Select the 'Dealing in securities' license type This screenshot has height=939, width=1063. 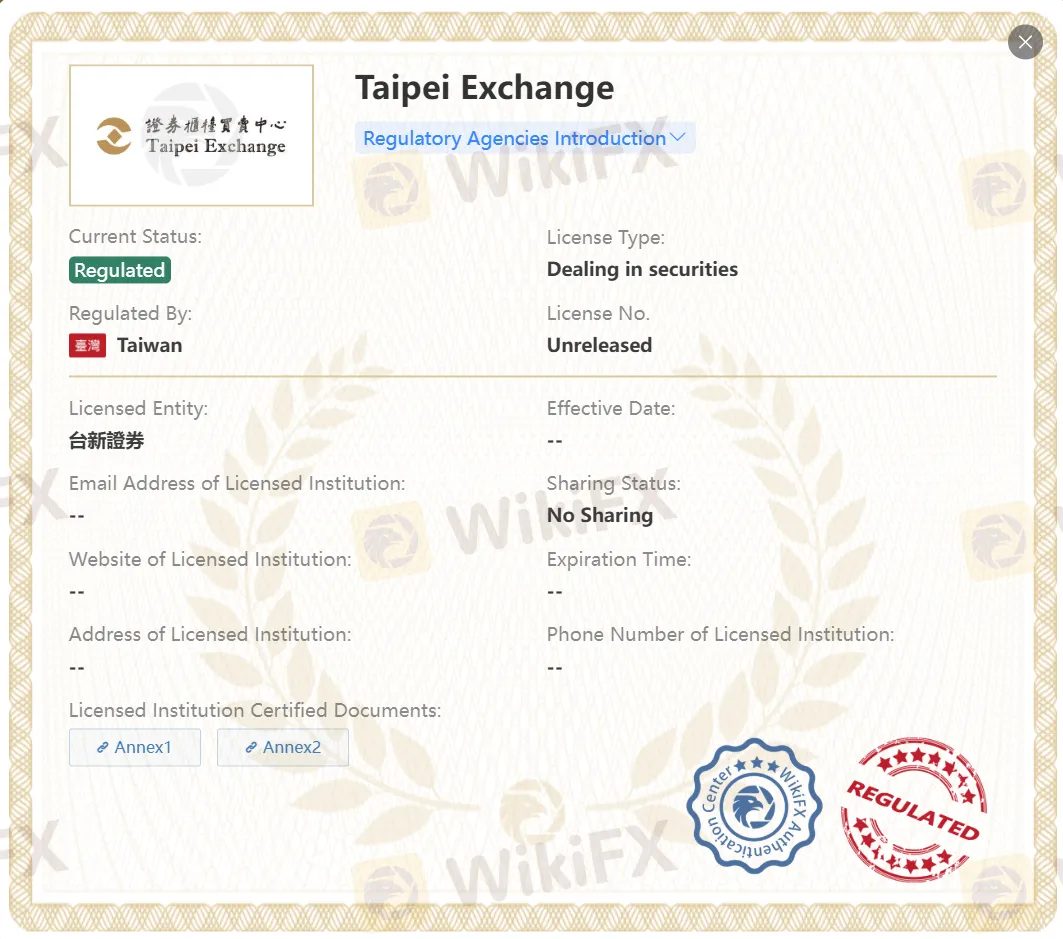(642, 269)
